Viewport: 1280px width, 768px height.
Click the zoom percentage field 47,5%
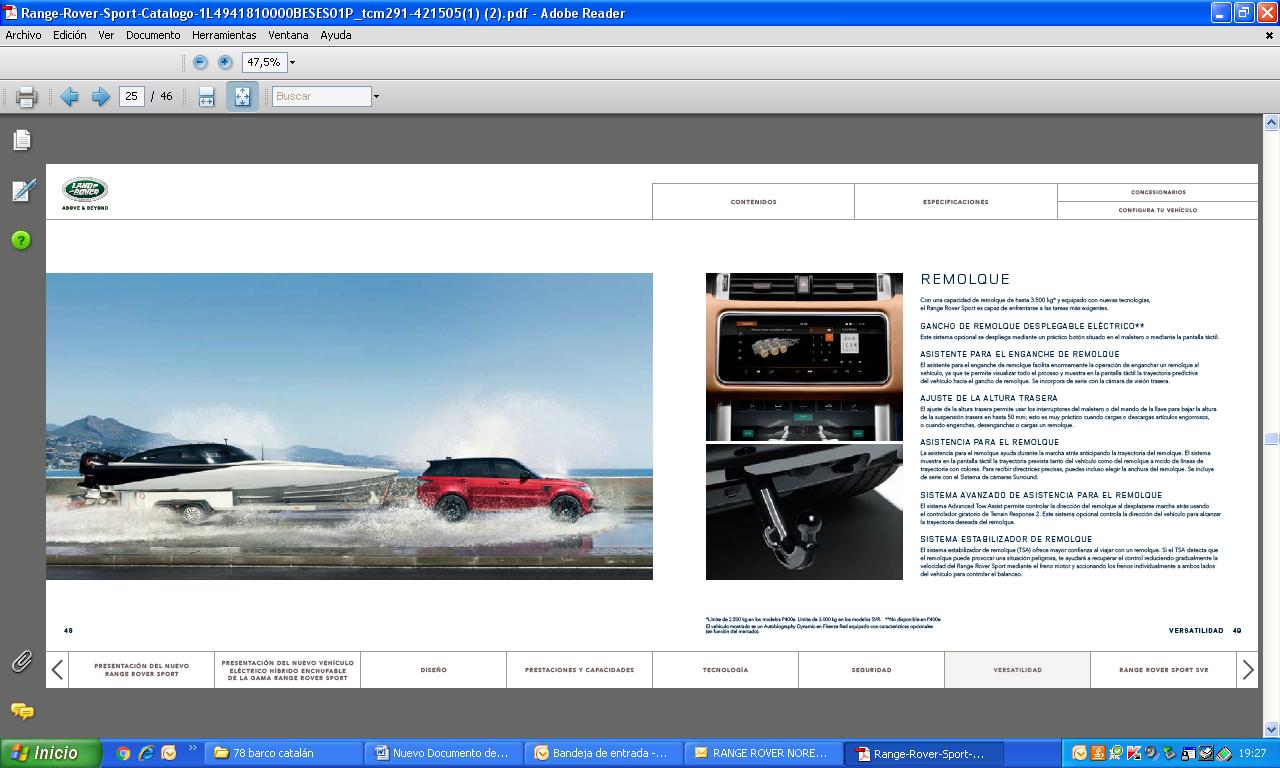pos(263,62)
